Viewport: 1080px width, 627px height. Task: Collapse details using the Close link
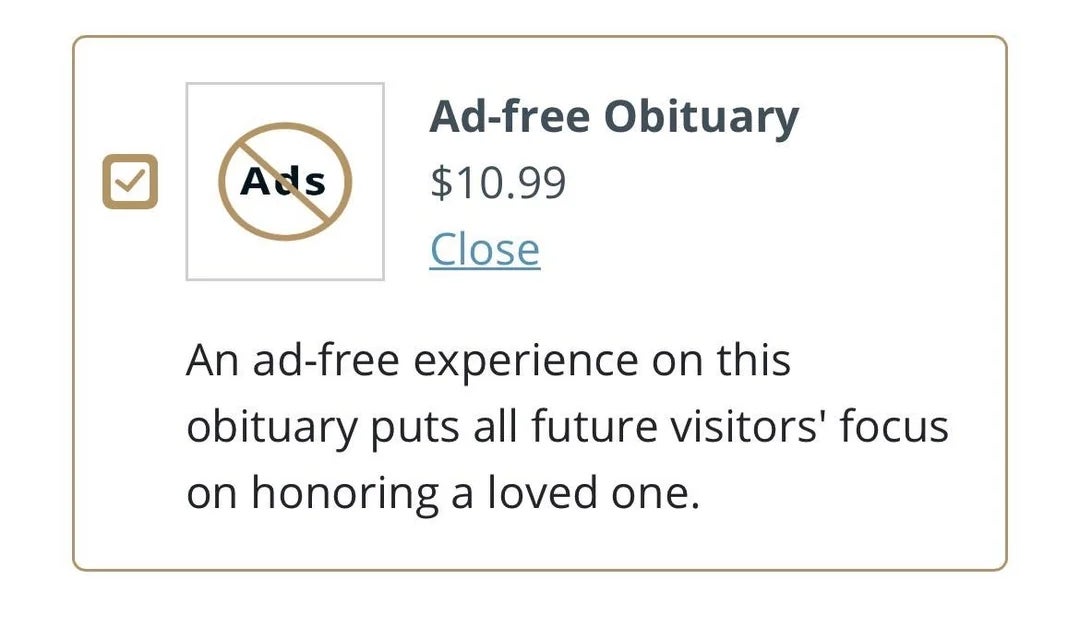[485, 250]
